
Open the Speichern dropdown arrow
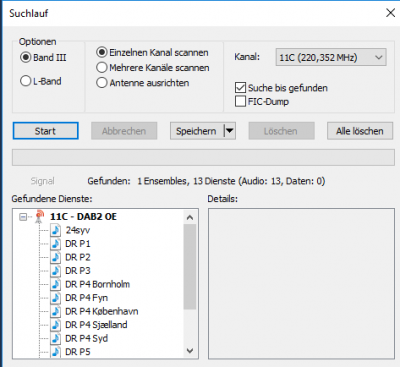point(229,131)
